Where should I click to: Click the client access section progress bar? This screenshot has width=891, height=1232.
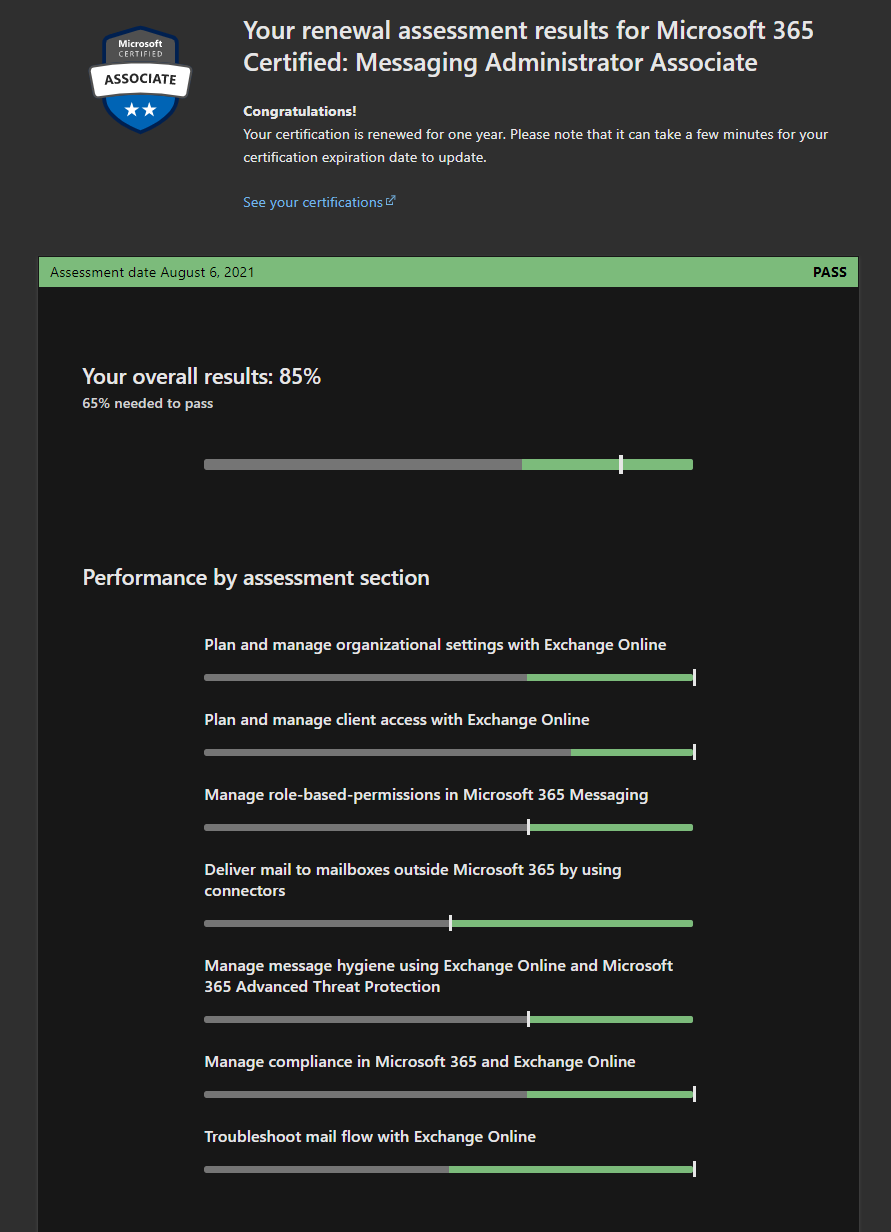448,752
